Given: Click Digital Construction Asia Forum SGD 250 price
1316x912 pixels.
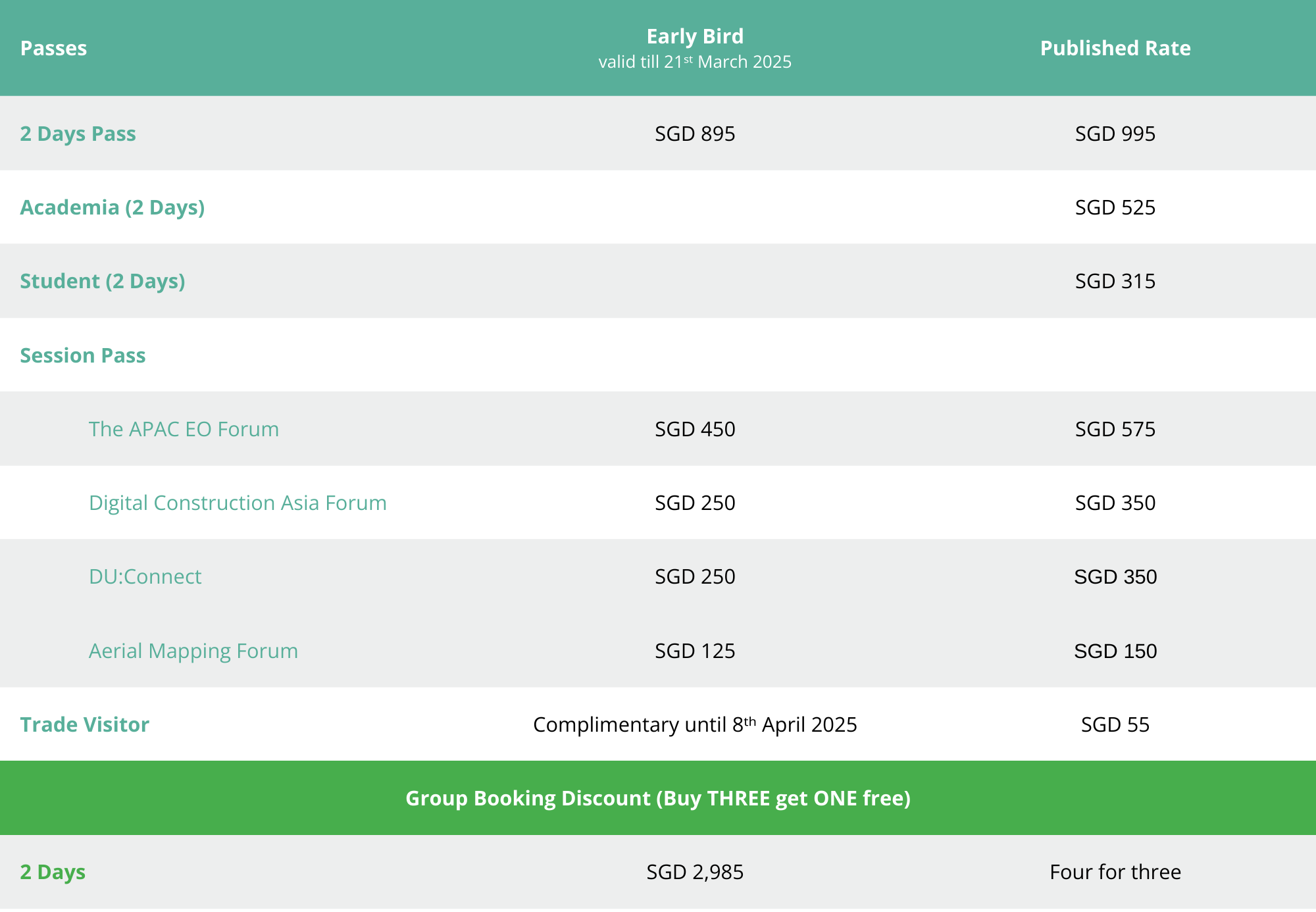Looking at the screenshot, I should [x=695, y=503].
